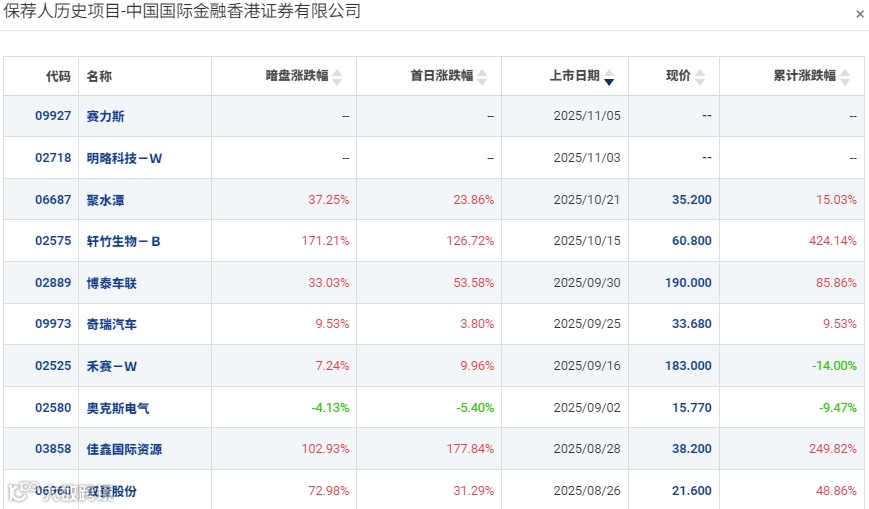Image resolution: width=869 pixels, height=509 pixels.
Task: Select 博泰车联 current price 190.000
Action: tap(688, 283)
